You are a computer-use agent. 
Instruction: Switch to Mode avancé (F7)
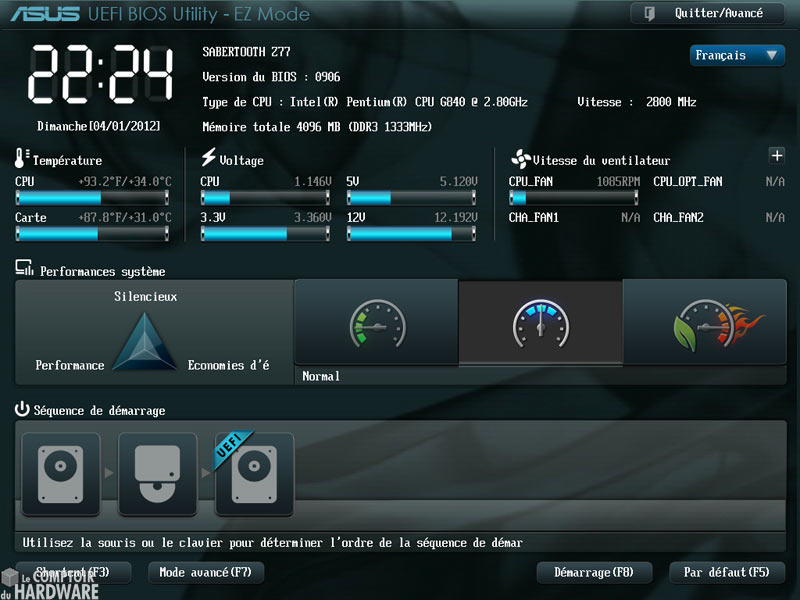[x=206, y=572]
